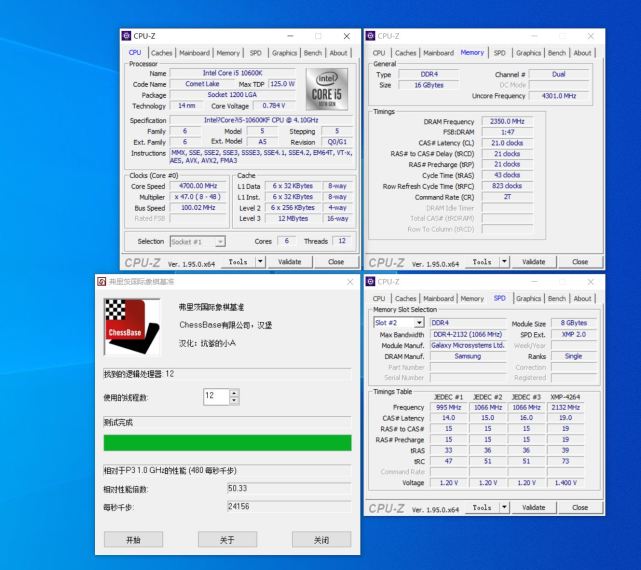Viewport: 641px width, 570px height.
Task: Click Level 3 cache value 12 MBytes
Action: tap(293, 219)
